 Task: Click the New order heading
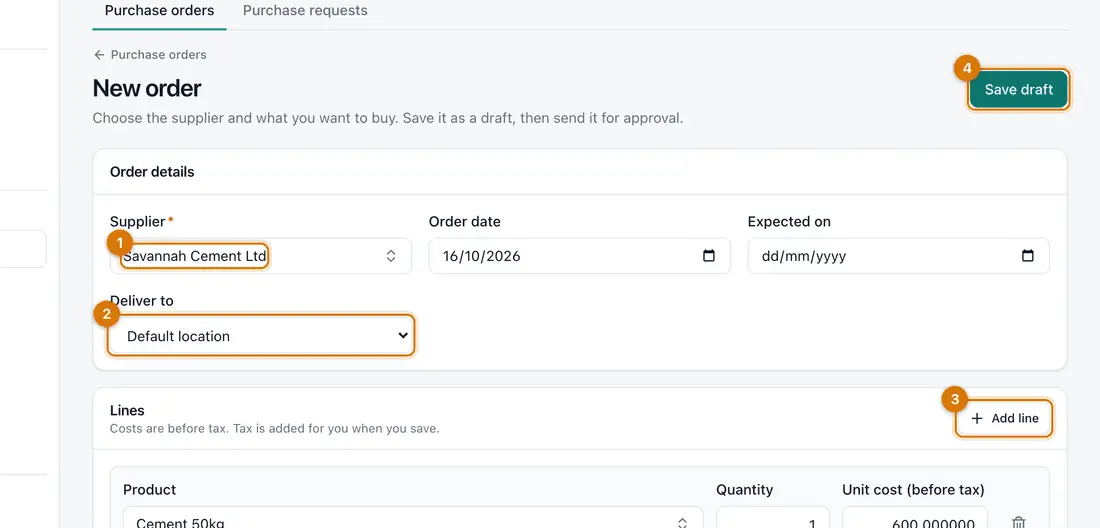147,88
